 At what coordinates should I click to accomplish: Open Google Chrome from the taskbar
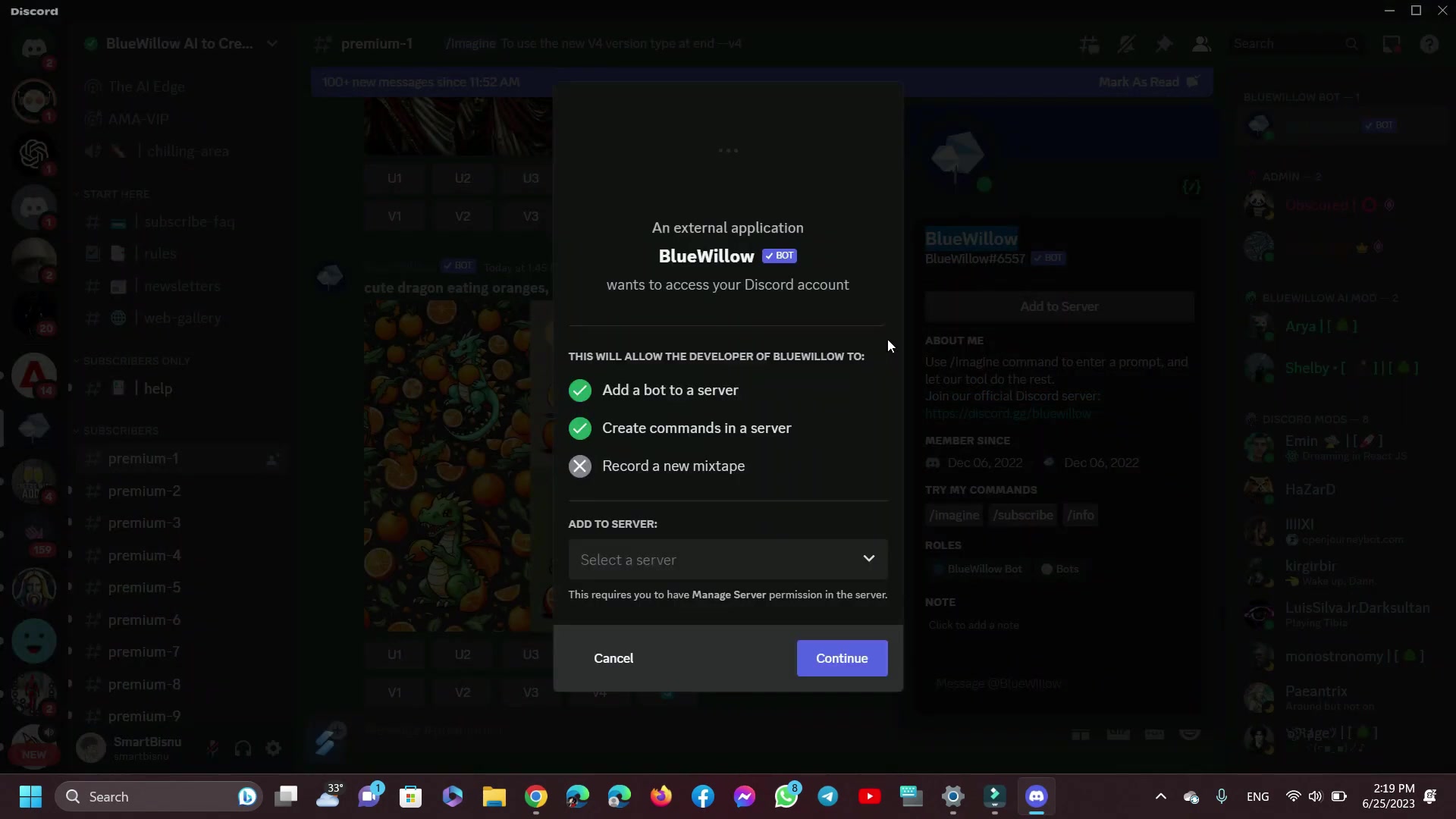[536, 796]
